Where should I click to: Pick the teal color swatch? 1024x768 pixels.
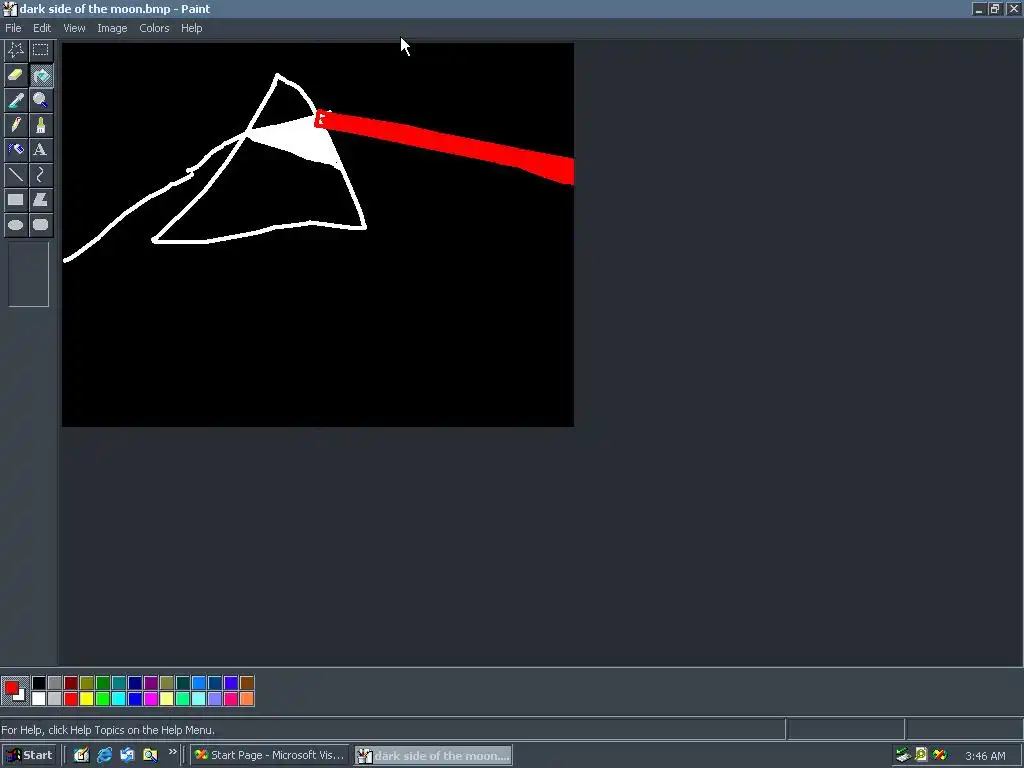click(119, 683)
